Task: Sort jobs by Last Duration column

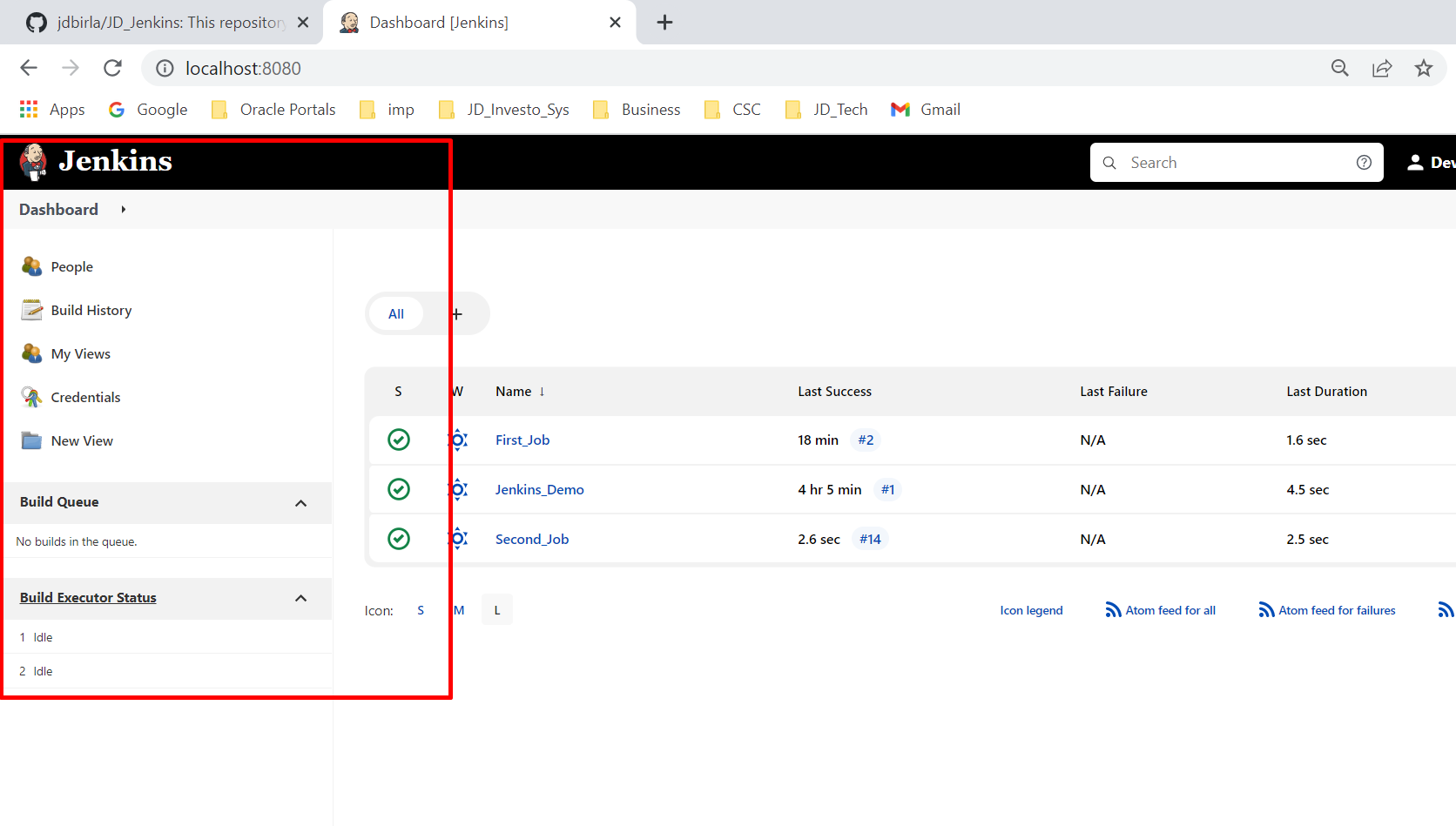Action: (1327, 392)
